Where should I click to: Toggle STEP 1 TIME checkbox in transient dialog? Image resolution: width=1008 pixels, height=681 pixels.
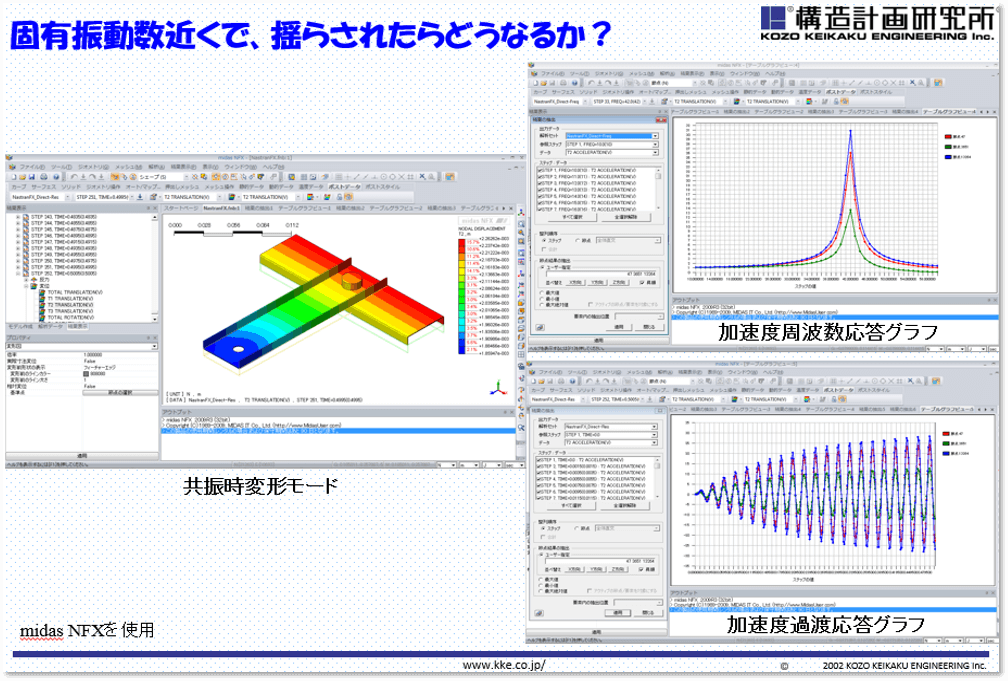click(x=539, y=460)
